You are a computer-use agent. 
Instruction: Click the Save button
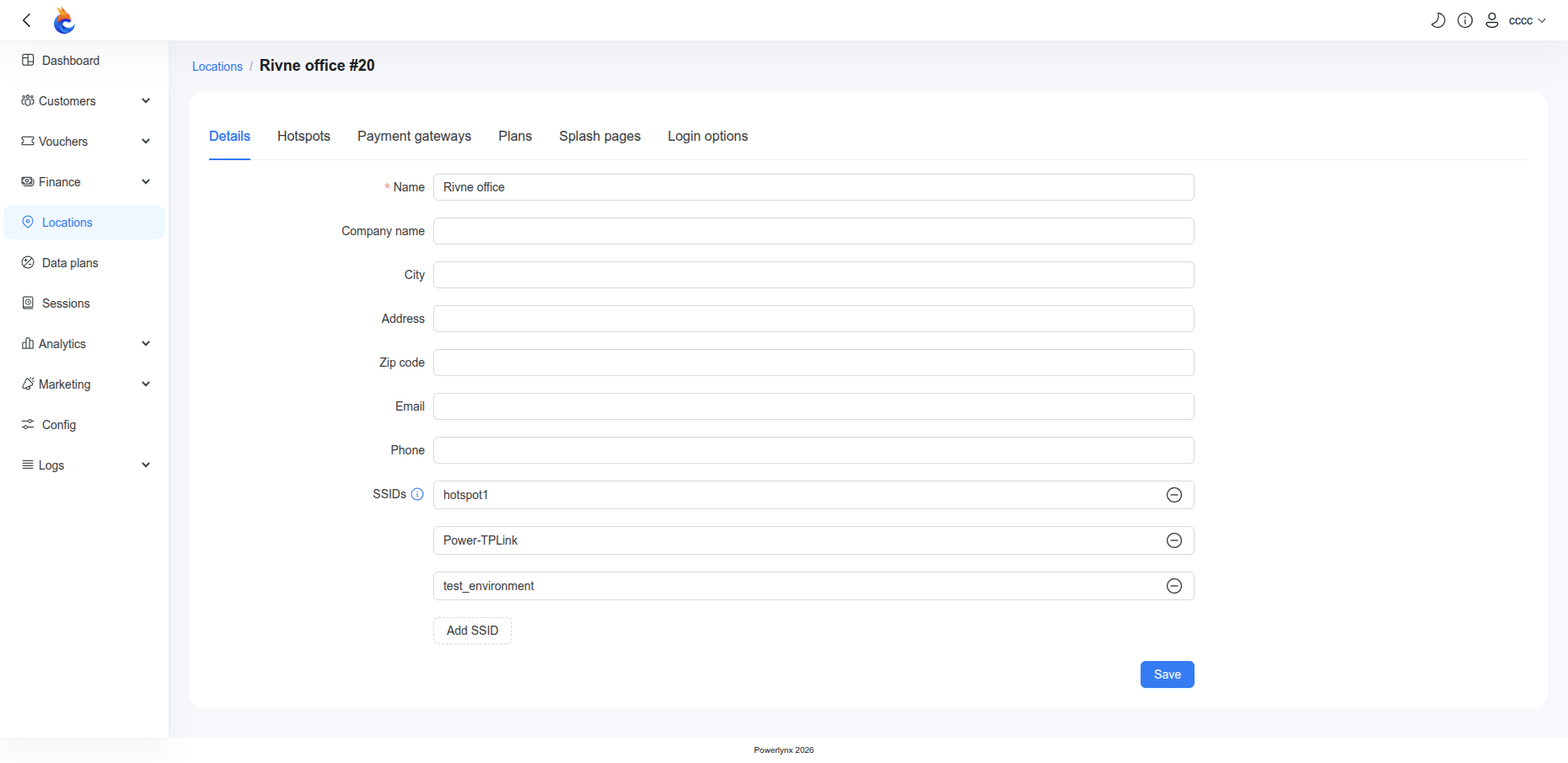click(1168, 674)
